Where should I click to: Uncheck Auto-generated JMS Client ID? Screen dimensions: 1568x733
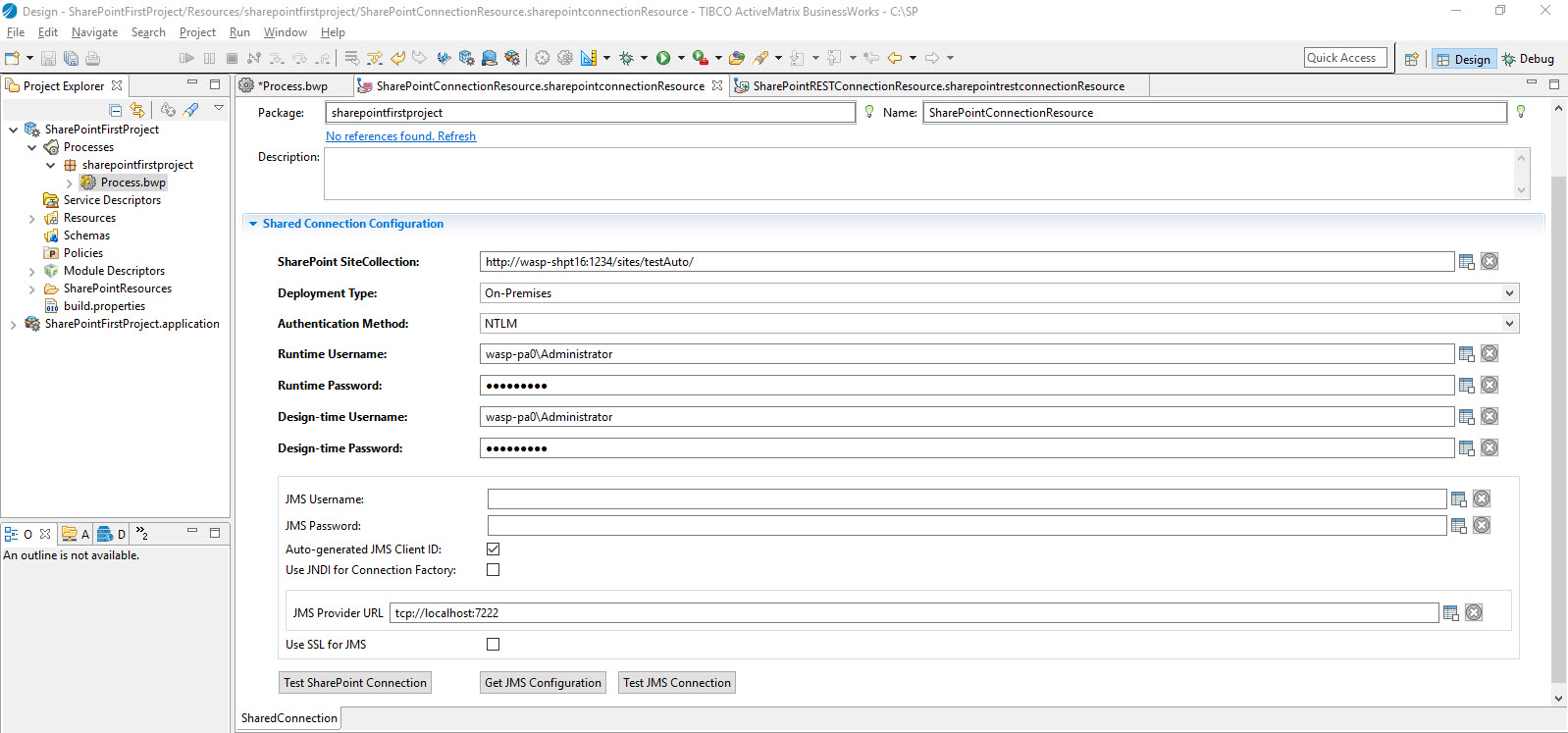pyautogui.click(x=494, y=550)
